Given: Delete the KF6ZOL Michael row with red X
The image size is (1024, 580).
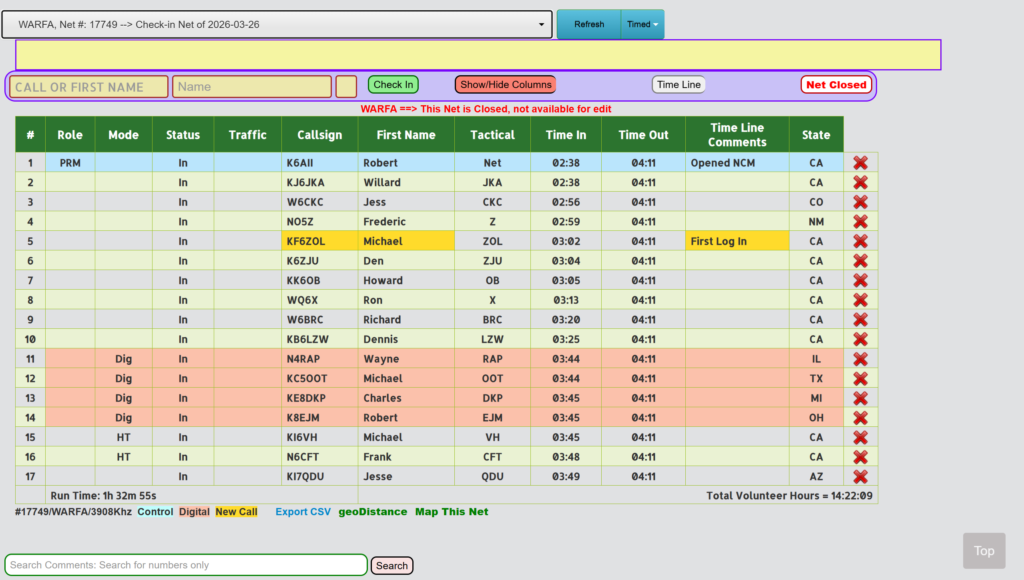Looking at the screenshot, I should [x=860, y=241].
